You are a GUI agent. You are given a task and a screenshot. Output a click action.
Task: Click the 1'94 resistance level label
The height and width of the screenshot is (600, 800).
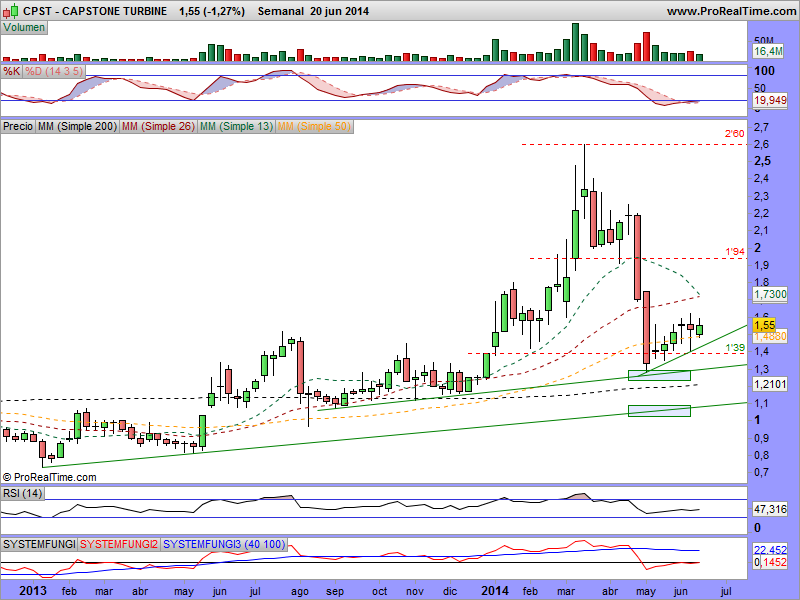tap(735, 252)
